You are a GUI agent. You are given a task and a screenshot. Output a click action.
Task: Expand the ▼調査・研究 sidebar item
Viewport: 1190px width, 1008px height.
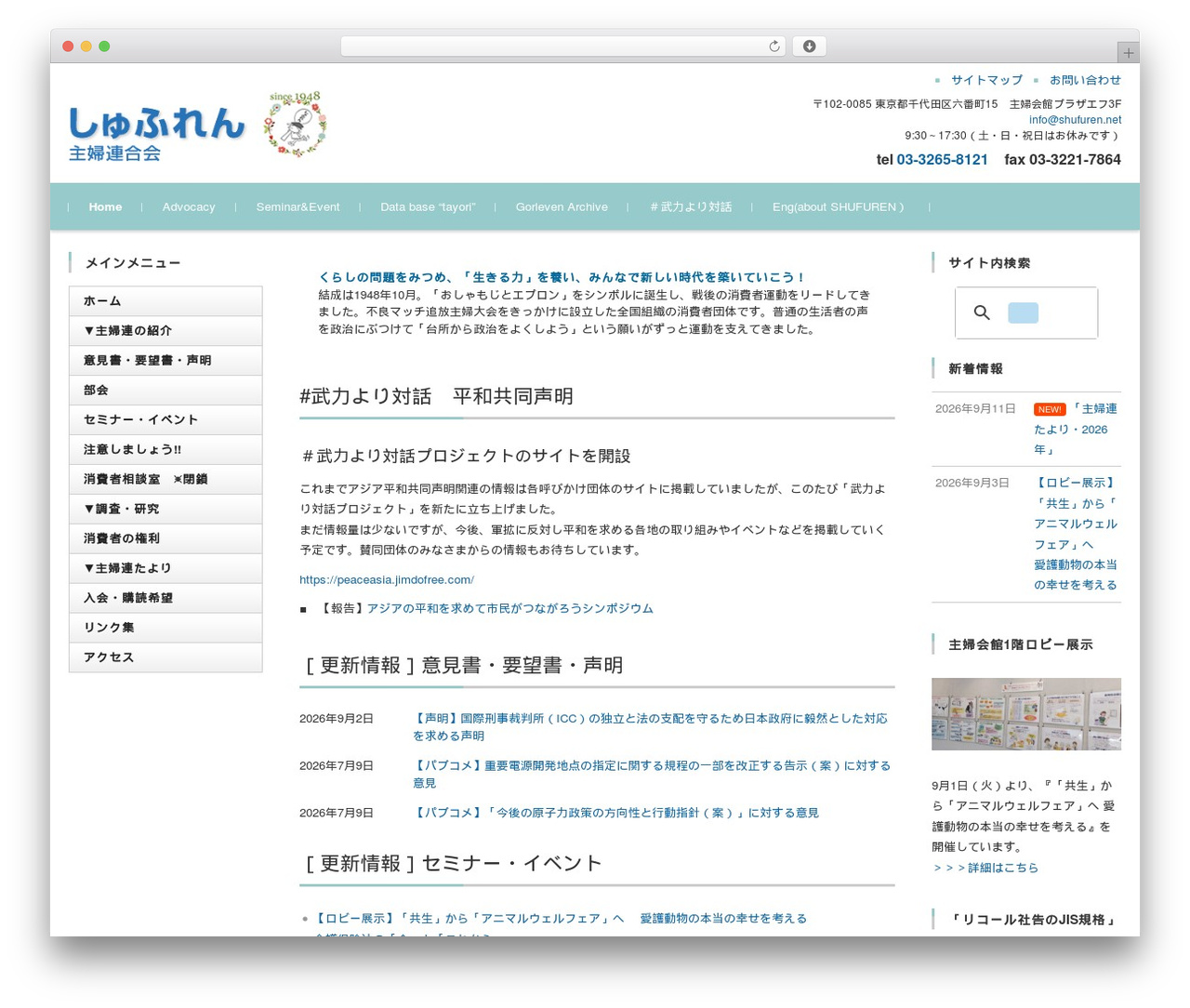pos(165,509)
